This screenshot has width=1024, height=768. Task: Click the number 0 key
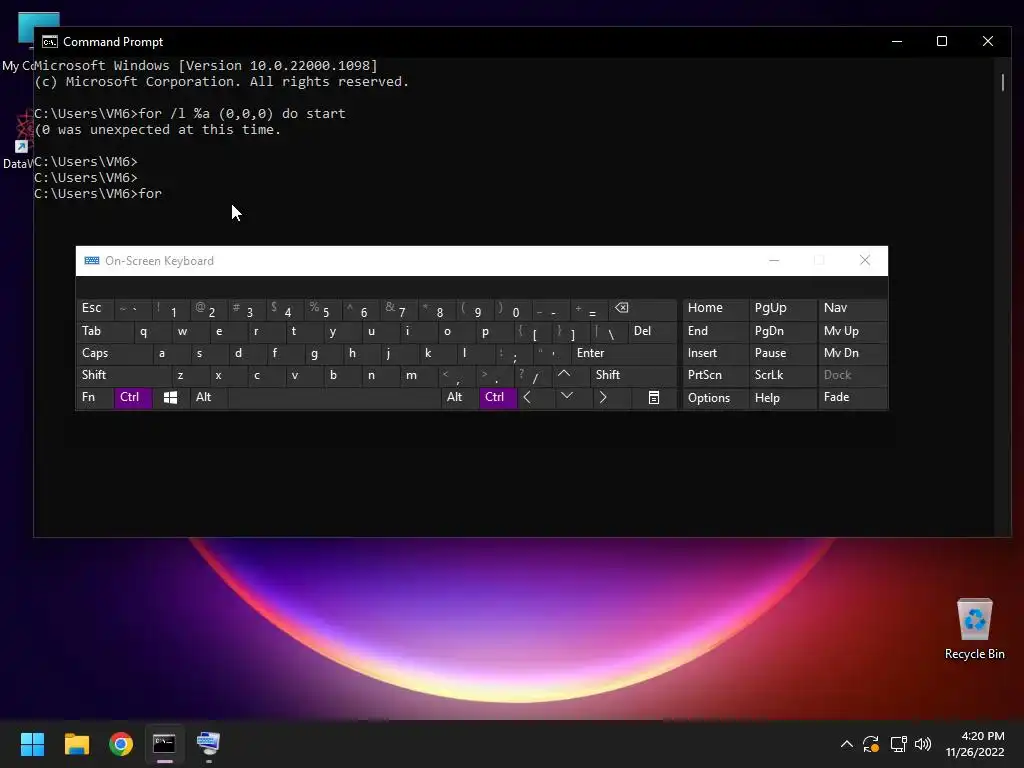click(x=513, y=309)
